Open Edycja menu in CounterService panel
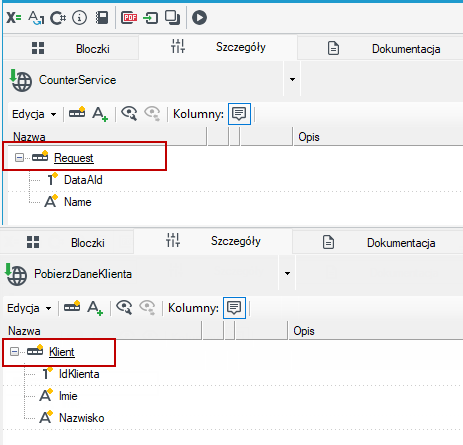The image size is (463, 445). (34, 114)
